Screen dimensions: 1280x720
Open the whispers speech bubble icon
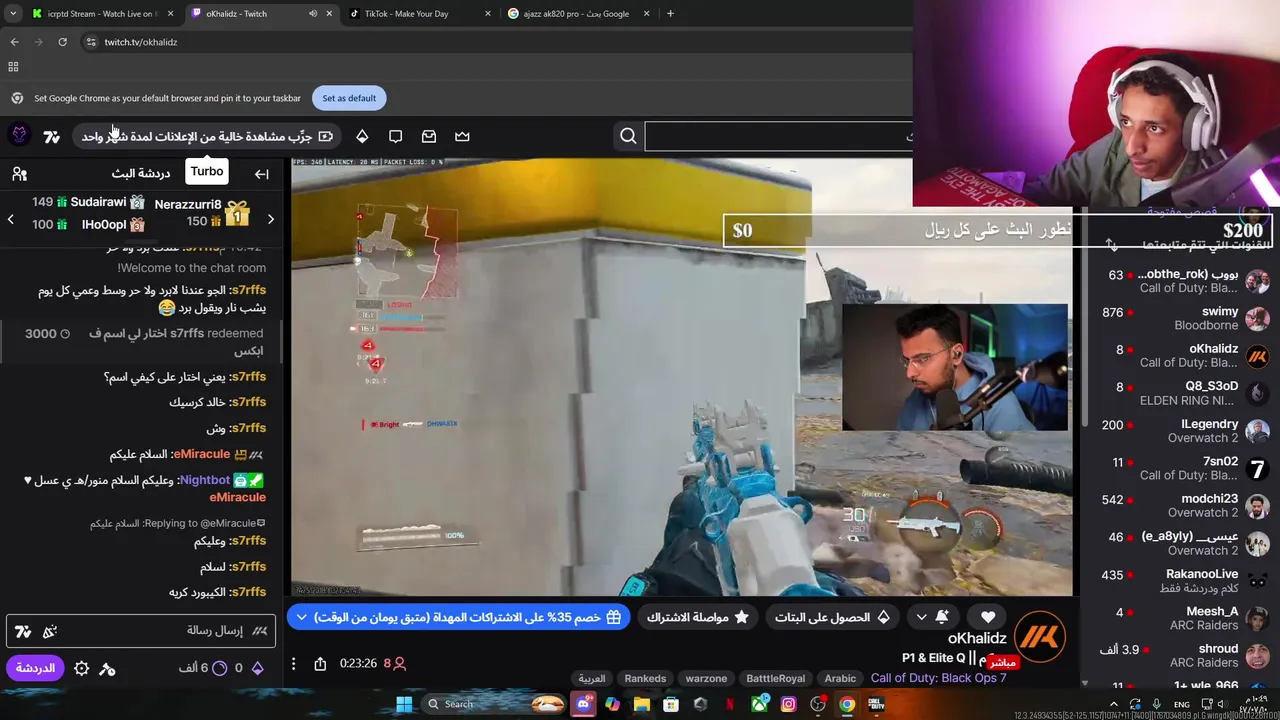(x=395, y=136)
